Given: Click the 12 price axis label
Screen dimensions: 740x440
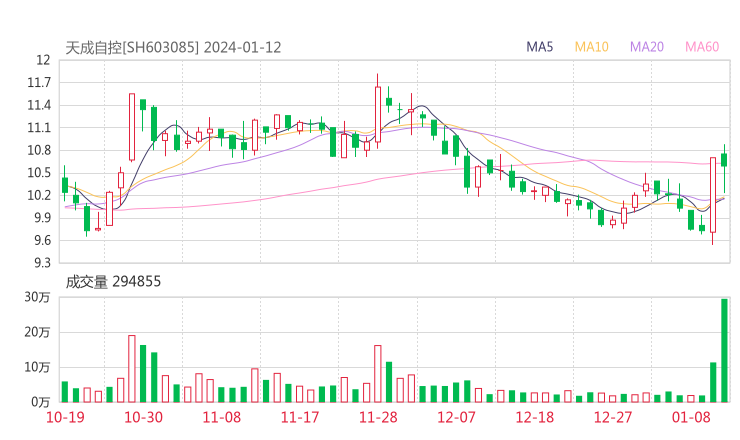Looking at the screenshot, I should pyautogui.click(x=43, y=60).
